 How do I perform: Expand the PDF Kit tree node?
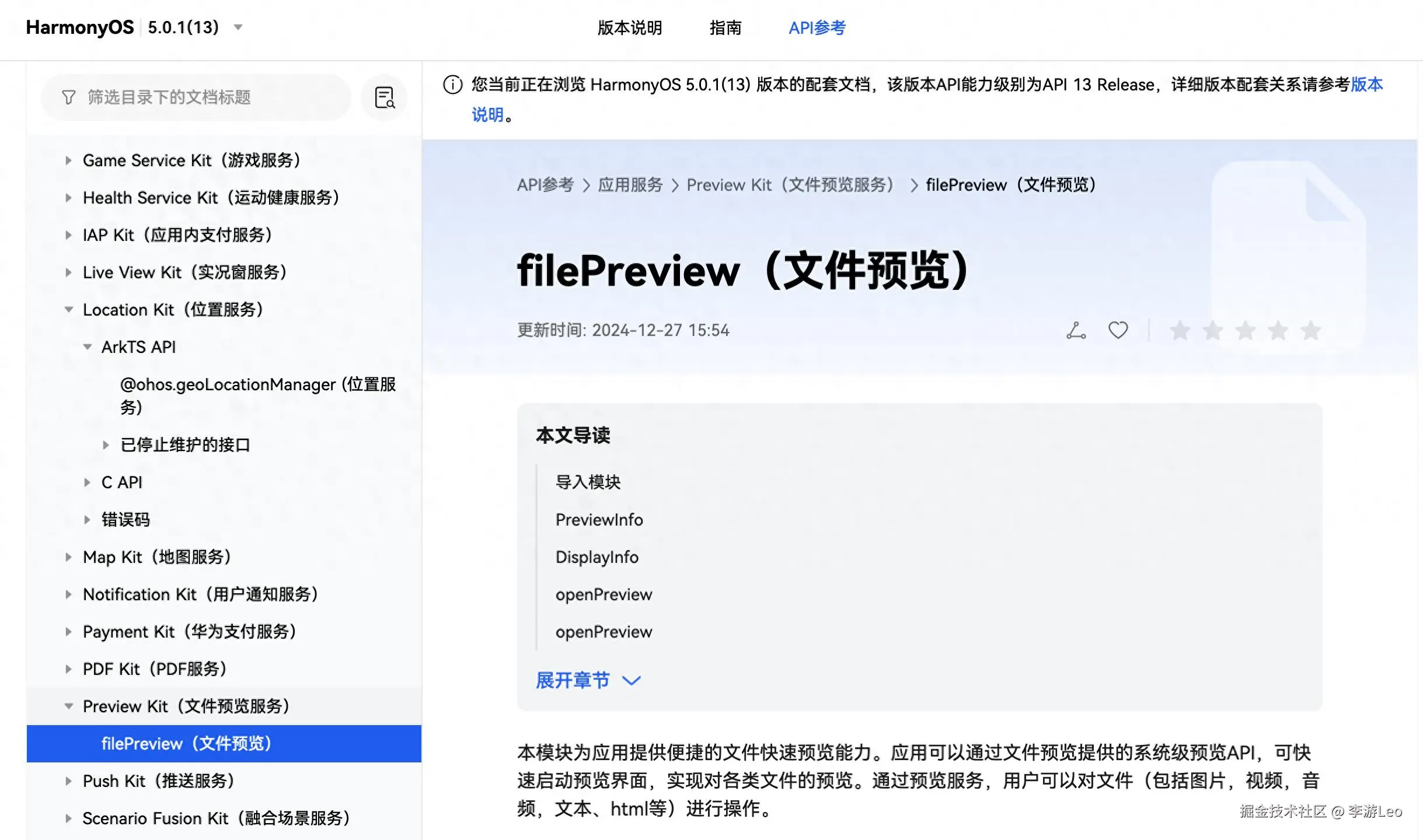(x=69, y=669)
